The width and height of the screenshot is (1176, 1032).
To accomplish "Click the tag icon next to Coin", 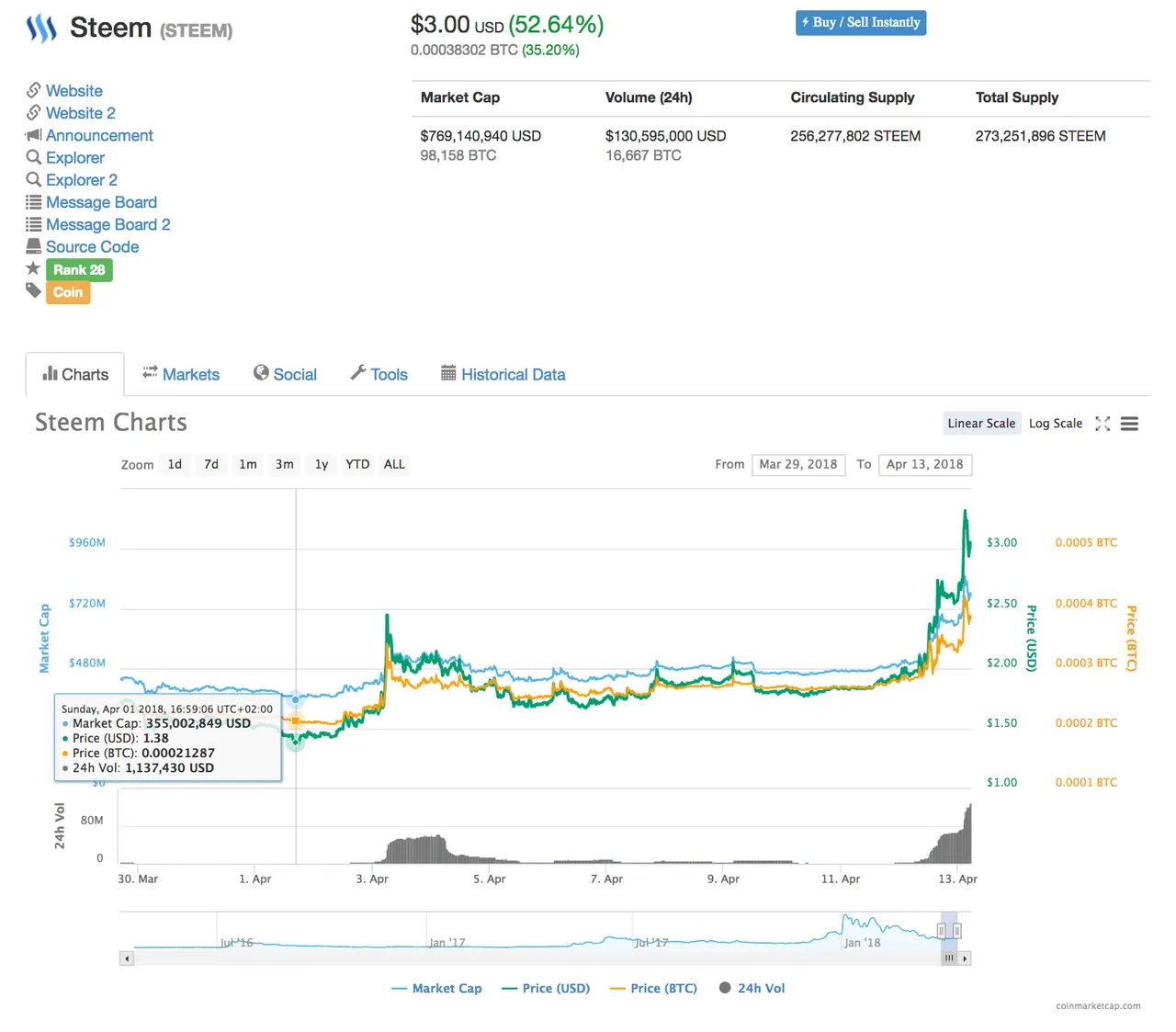I will point(33,291).
